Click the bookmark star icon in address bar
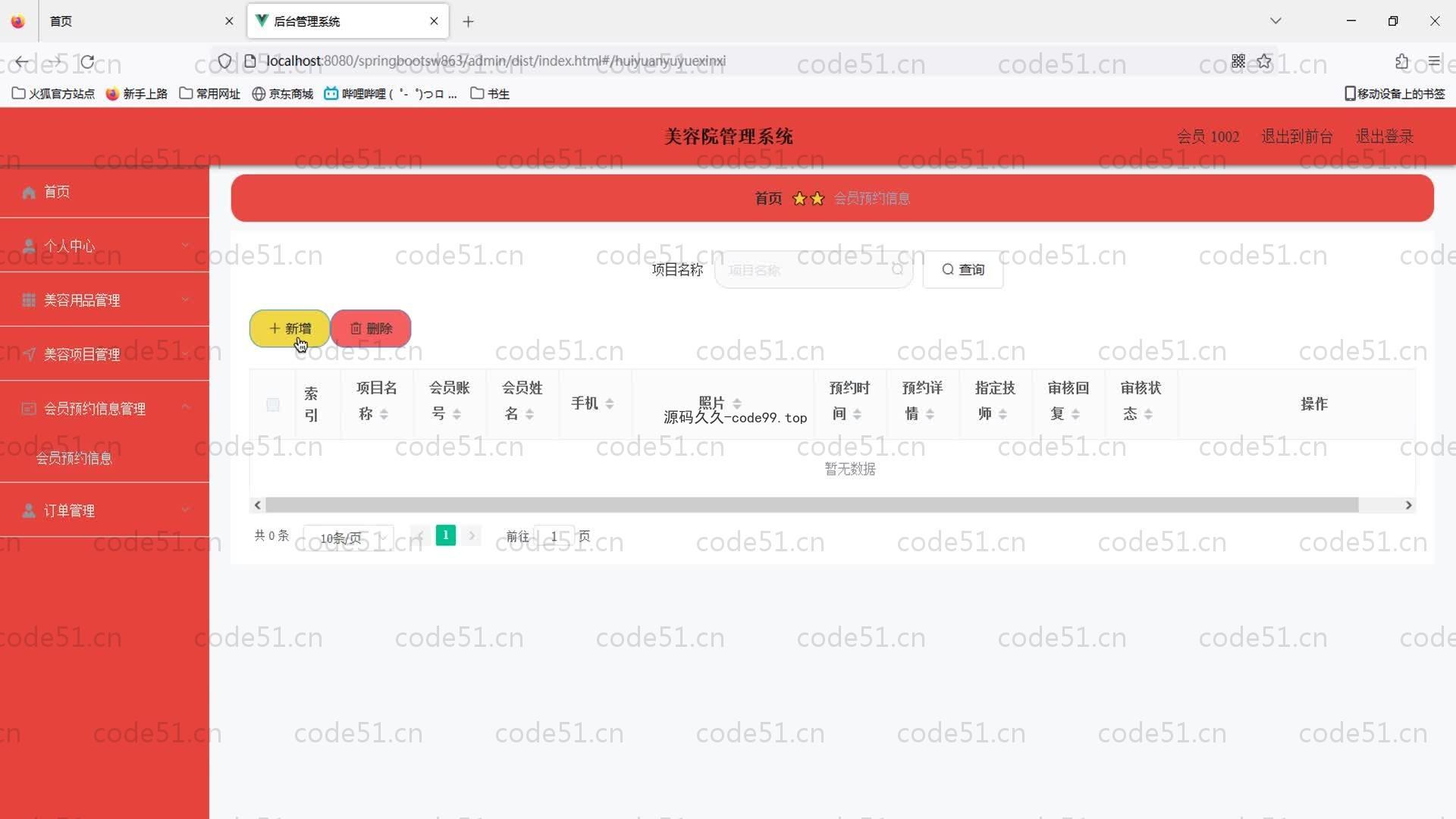The height and width of the screenshot is (819, 1456). pos(1263,61)
